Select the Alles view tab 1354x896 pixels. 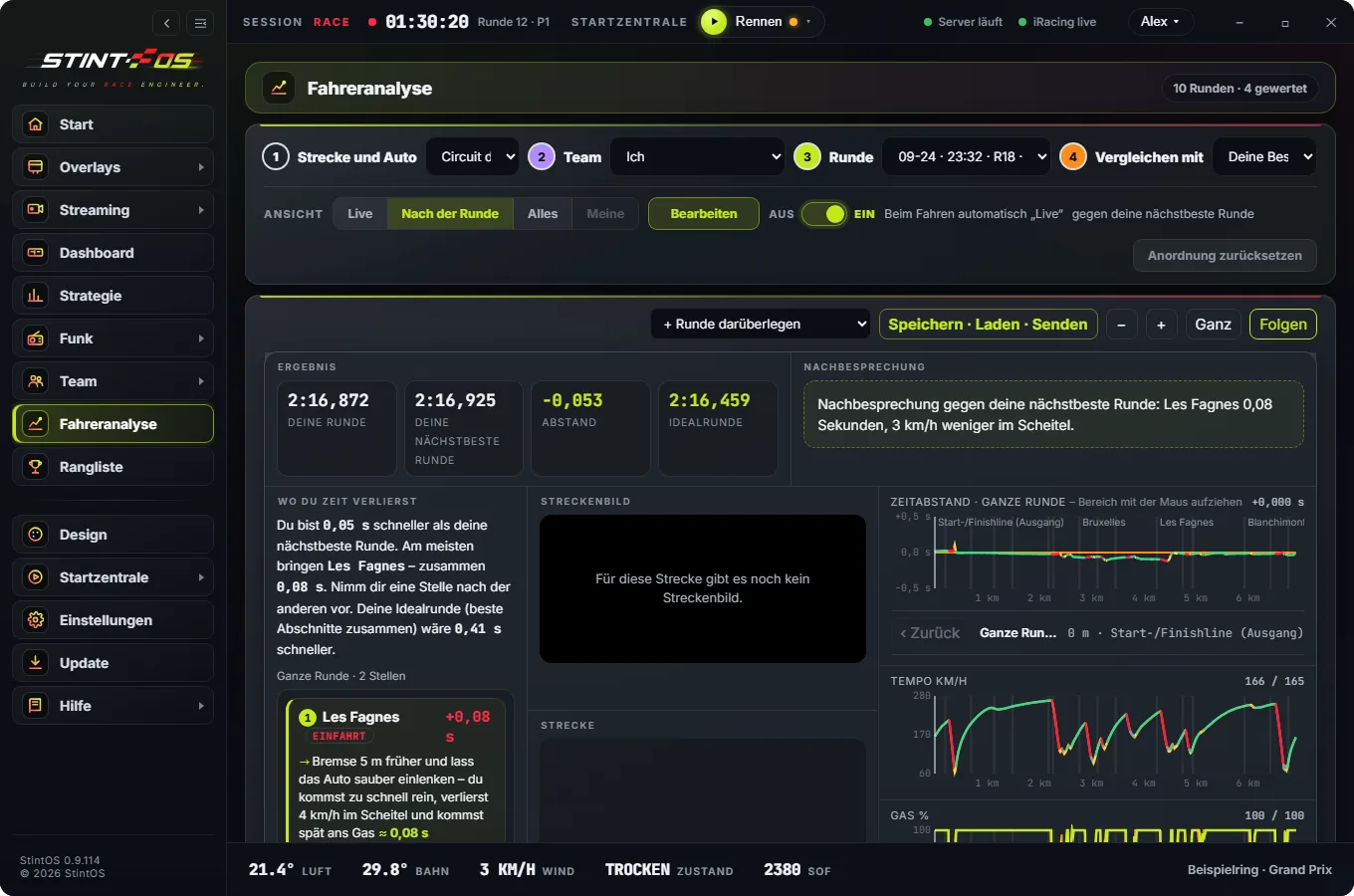543,214
